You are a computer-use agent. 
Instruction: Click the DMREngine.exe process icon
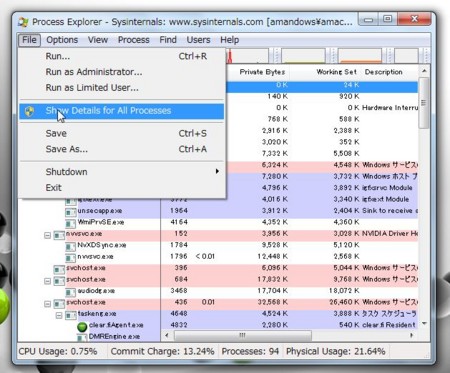point(82,337)
